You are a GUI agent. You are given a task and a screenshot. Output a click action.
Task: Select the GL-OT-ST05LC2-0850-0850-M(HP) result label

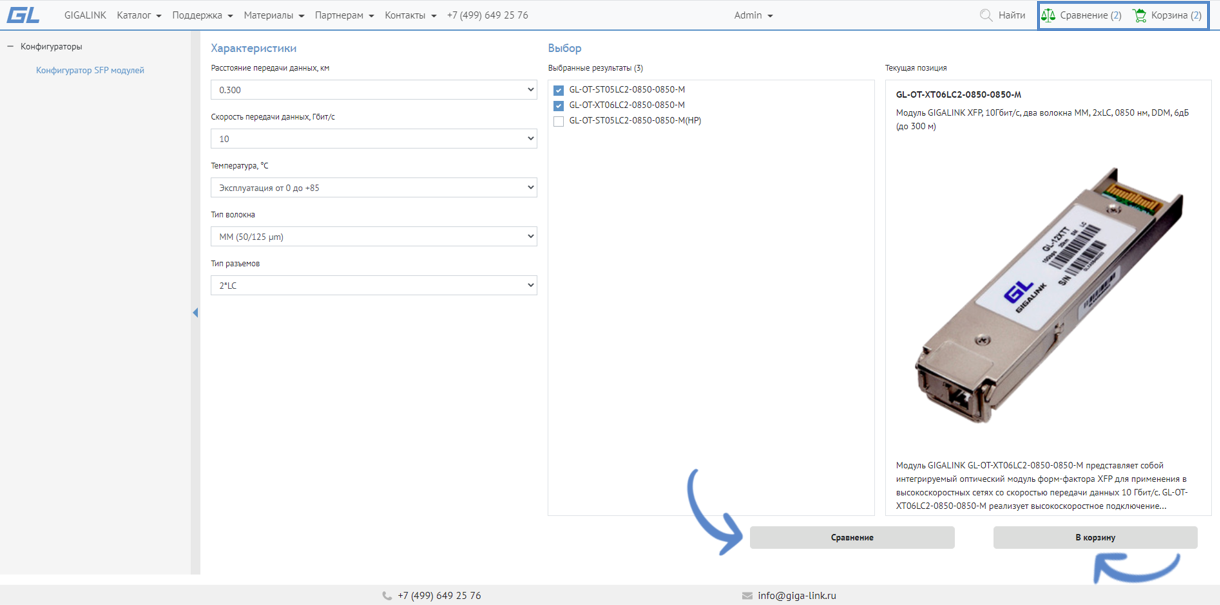point(635,121)
